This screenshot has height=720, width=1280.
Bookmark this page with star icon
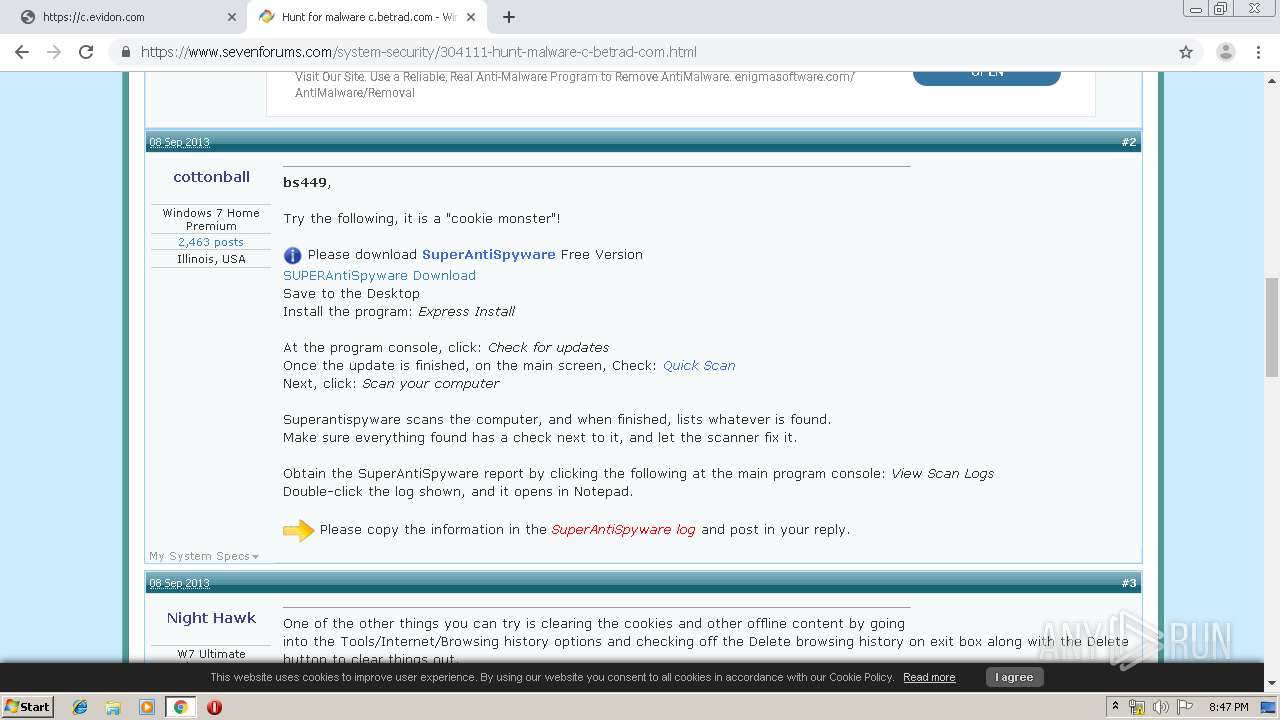tap(1186, 52)
